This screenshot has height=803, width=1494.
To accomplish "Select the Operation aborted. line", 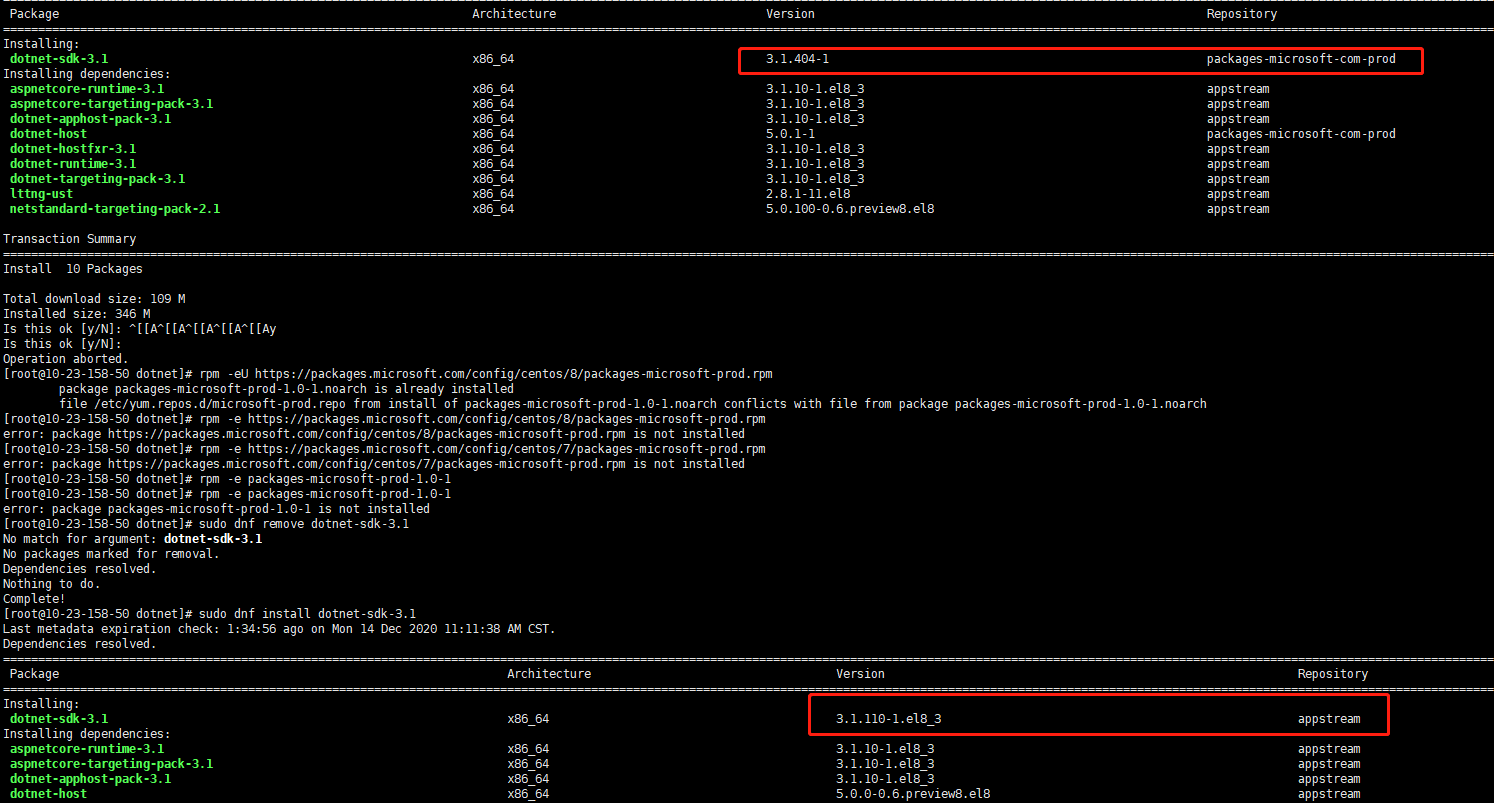I will (x=66, y=359).
